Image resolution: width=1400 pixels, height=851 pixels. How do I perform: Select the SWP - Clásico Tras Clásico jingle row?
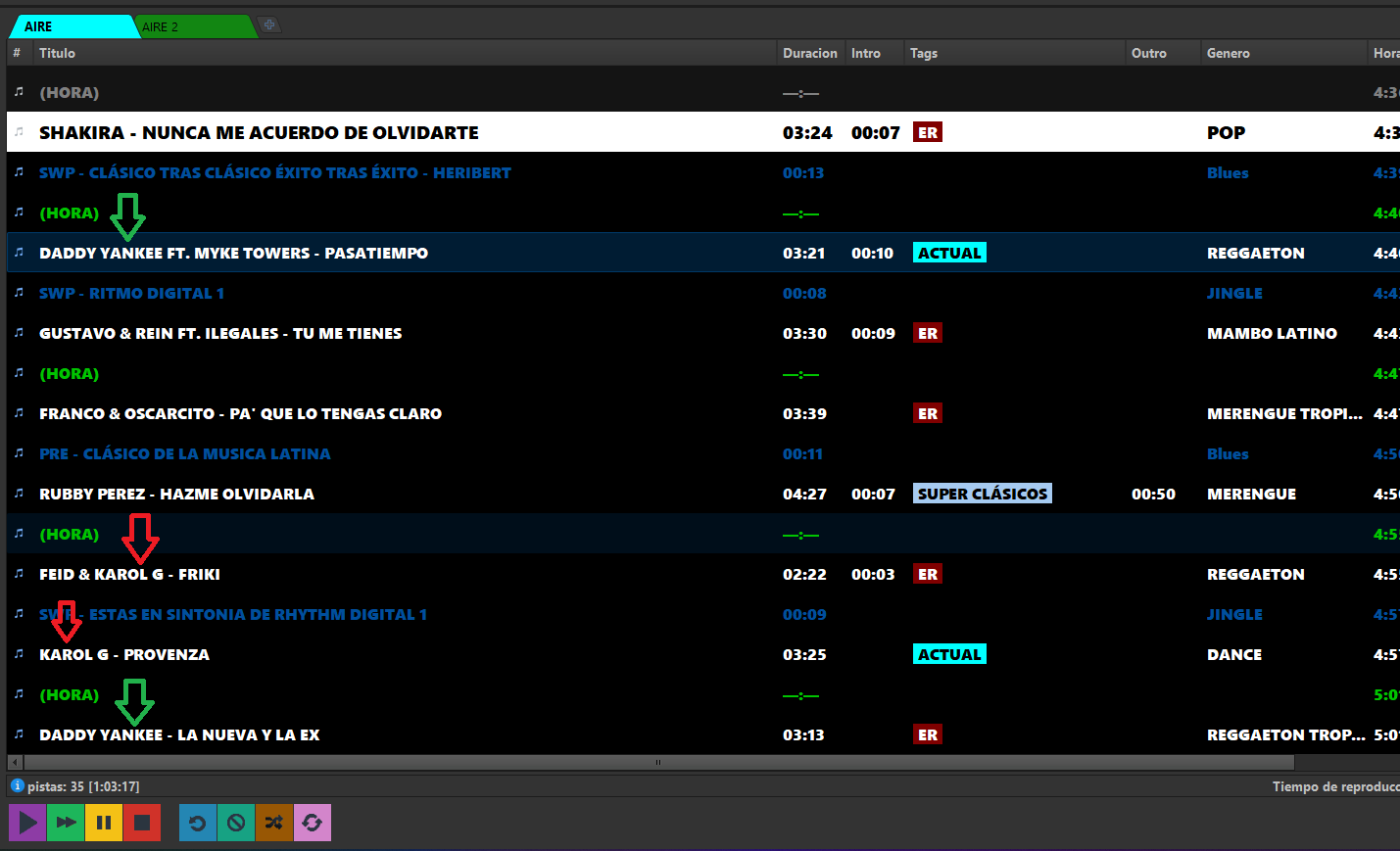703,172
